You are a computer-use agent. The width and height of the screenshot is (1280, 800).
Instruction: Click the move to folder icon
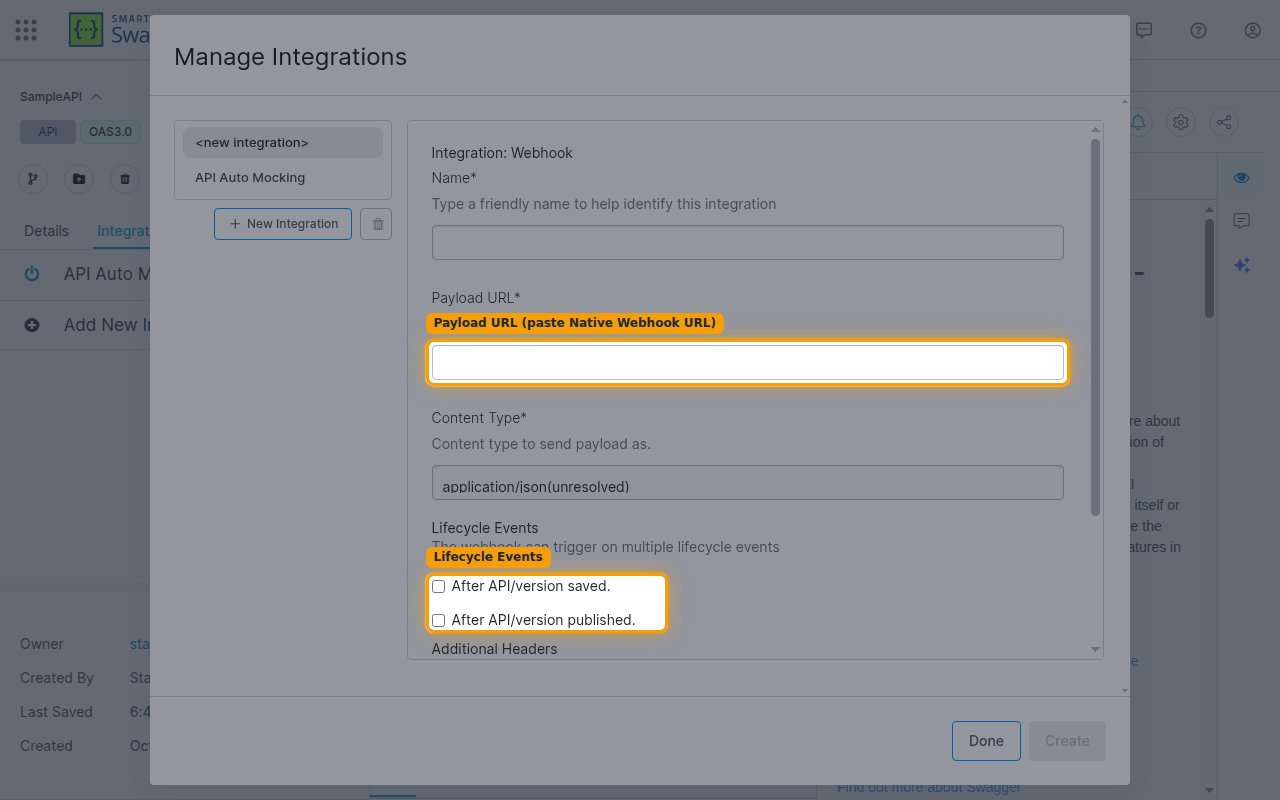pyautogui.click(x=79, y=179)
